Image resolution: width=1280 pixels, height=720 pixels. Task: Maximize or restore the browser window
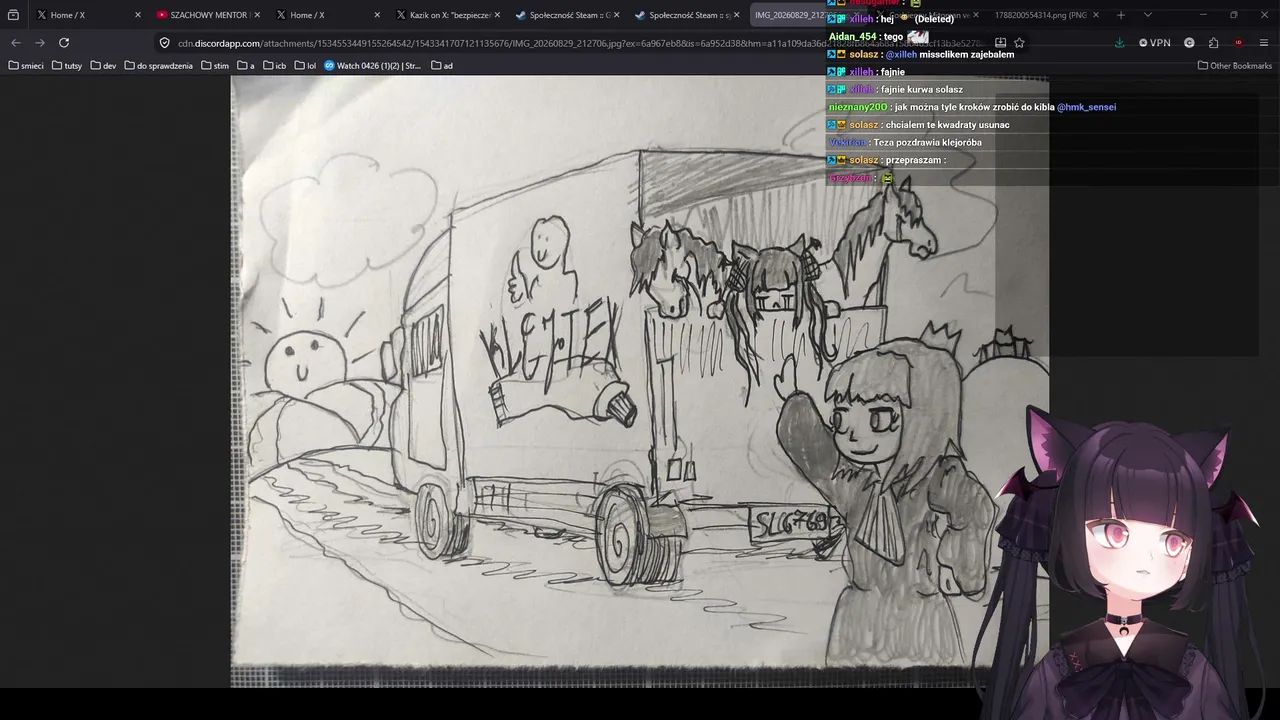point(1234,15)
